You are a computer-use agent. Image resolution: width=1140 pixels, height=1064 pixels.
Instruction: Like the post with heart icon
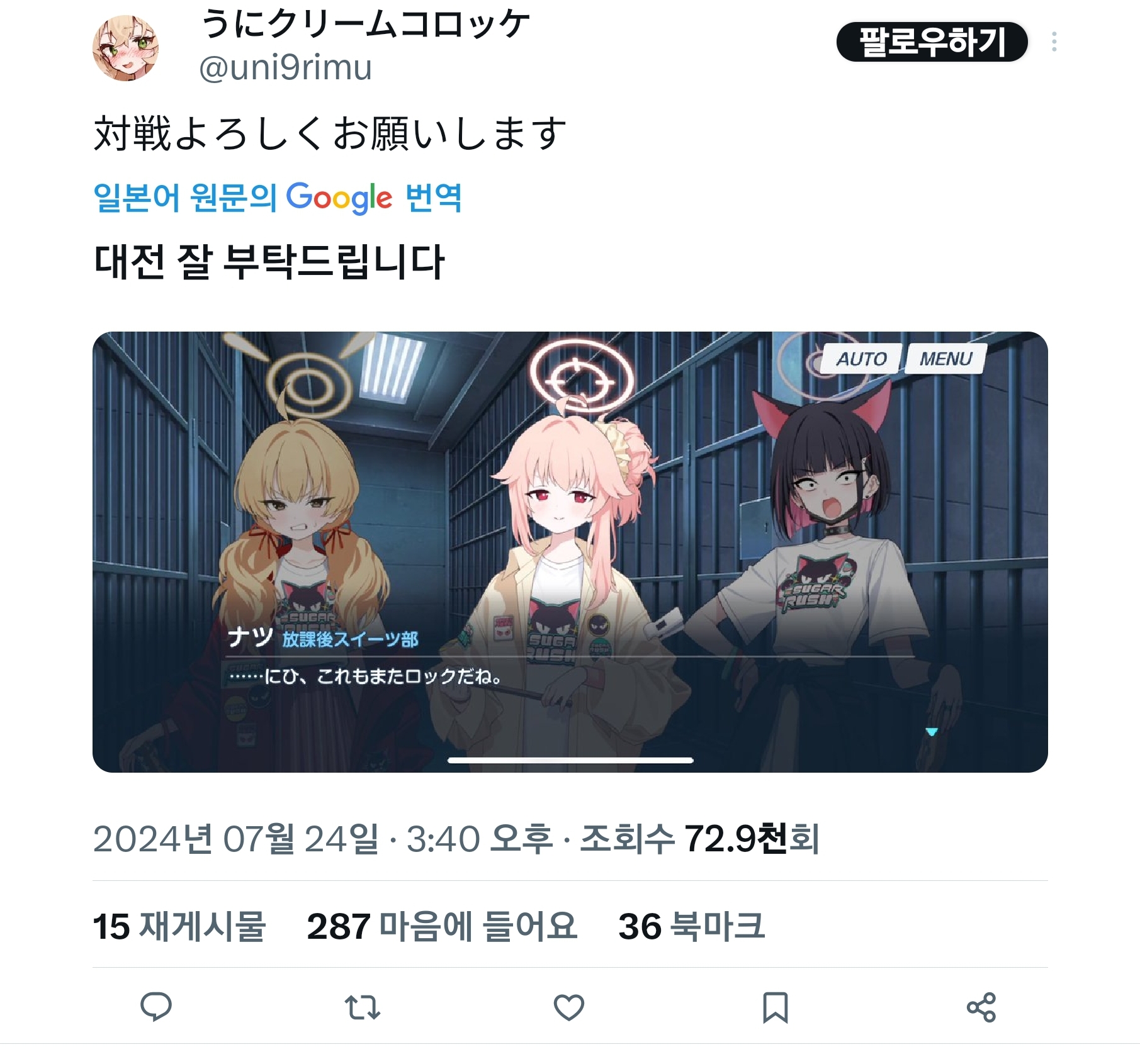pos(569,1007)
